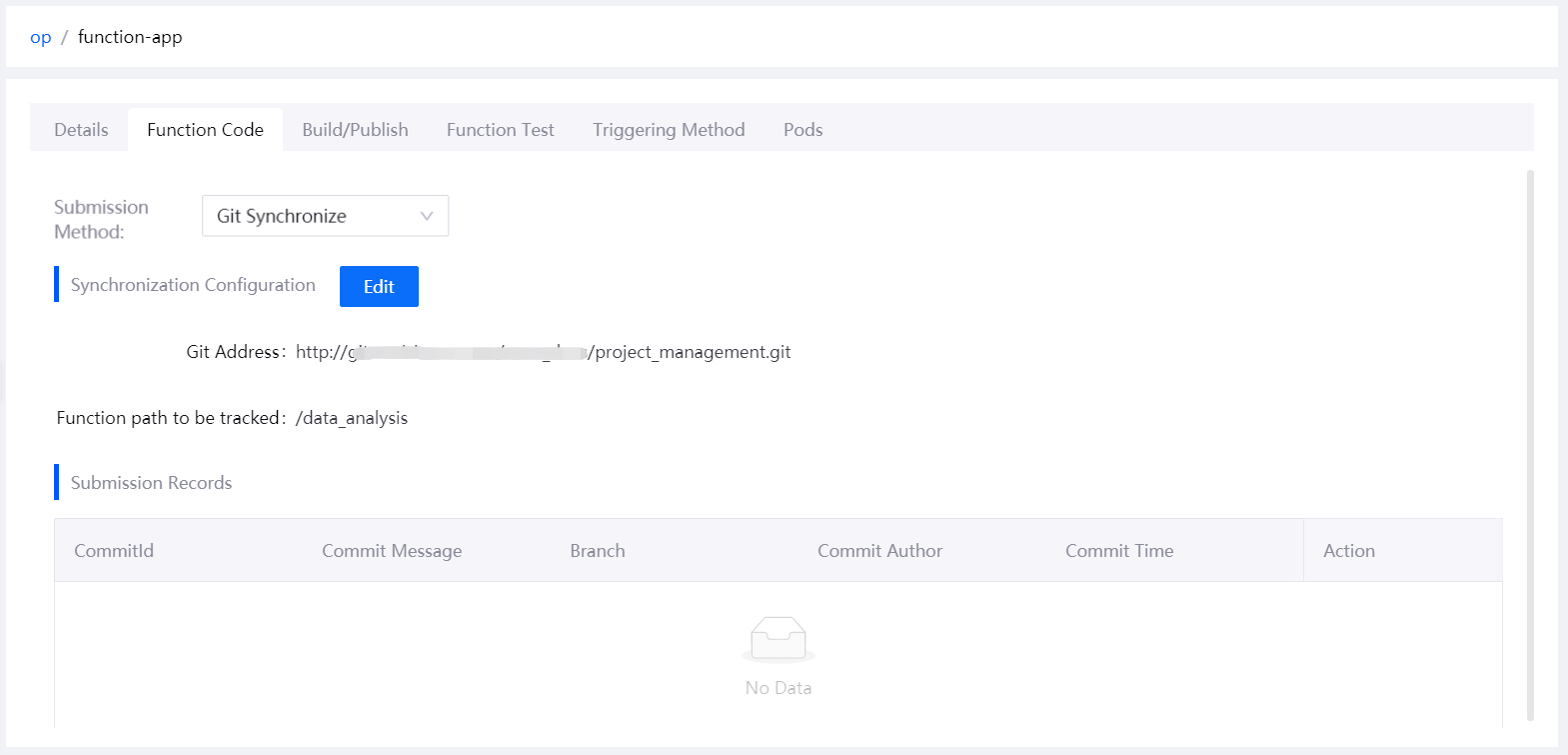Click the Git Address URL text
Viewport: 1568px width, 755px height.
[543, 352]
